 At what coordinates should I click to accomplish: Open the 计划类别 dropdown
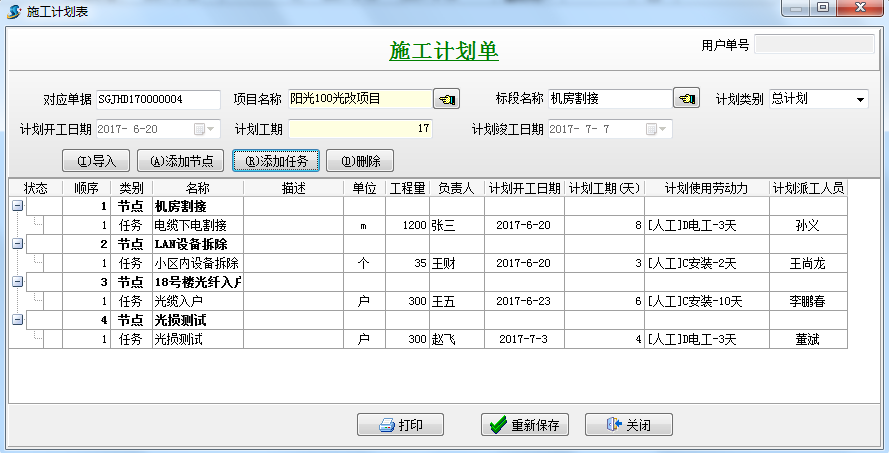[x=860, y=99]
